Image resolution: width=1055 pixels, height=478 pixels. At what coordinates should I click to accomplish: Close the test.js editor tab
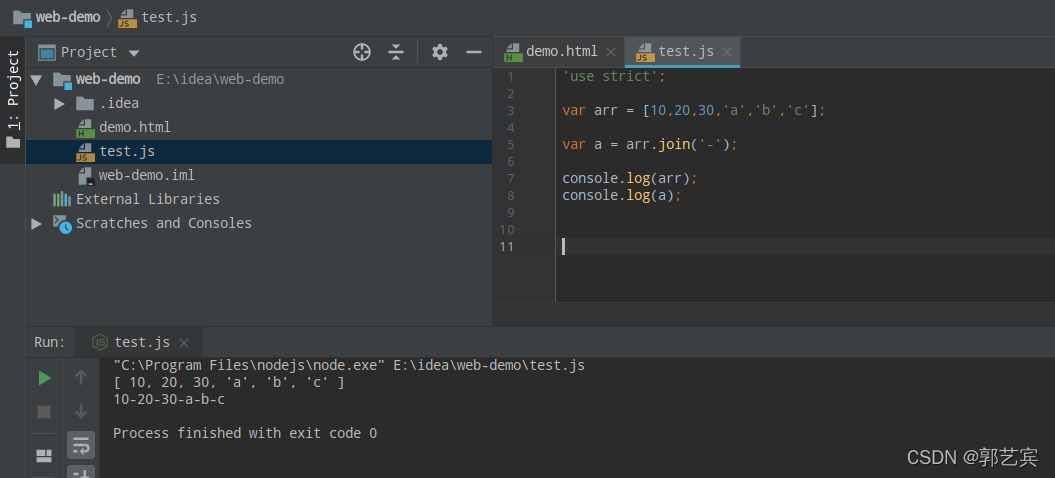pyautogui.click(x=727, y=52)
